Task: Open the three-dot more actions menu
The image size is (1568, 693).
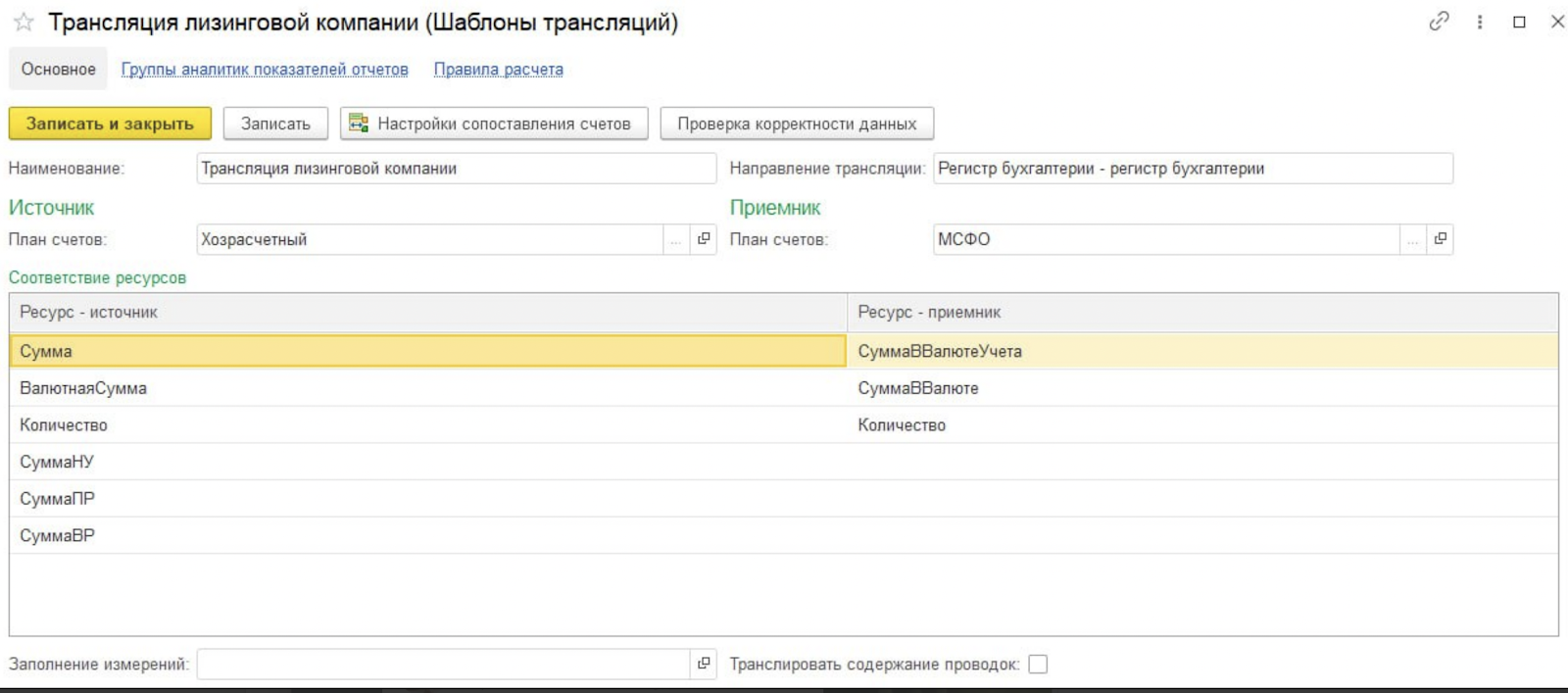Action: [1480, 22]
